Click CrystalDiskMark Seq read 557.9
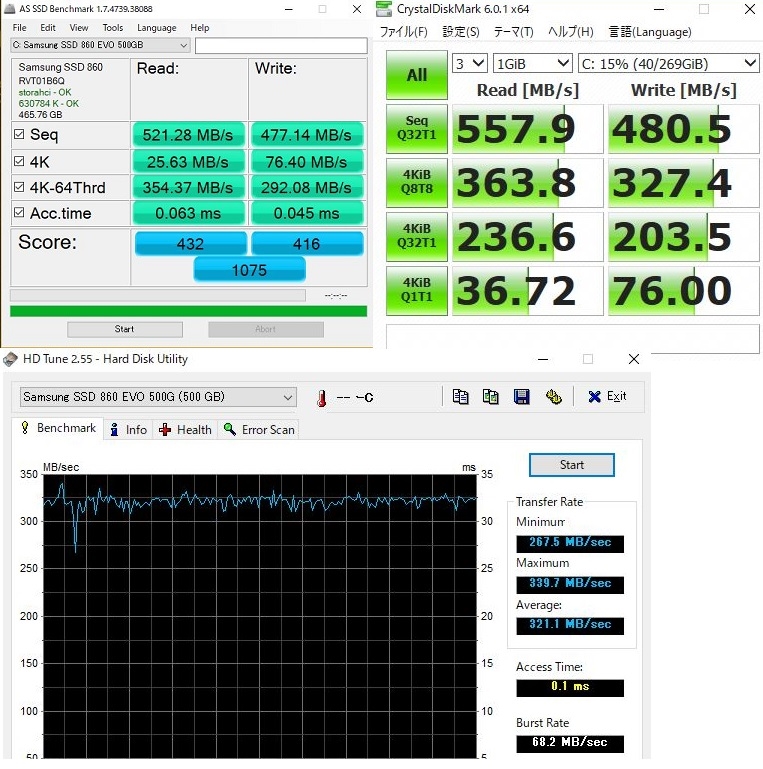The width and height of the screenshot is (763, 769). (x=527, y=129)
